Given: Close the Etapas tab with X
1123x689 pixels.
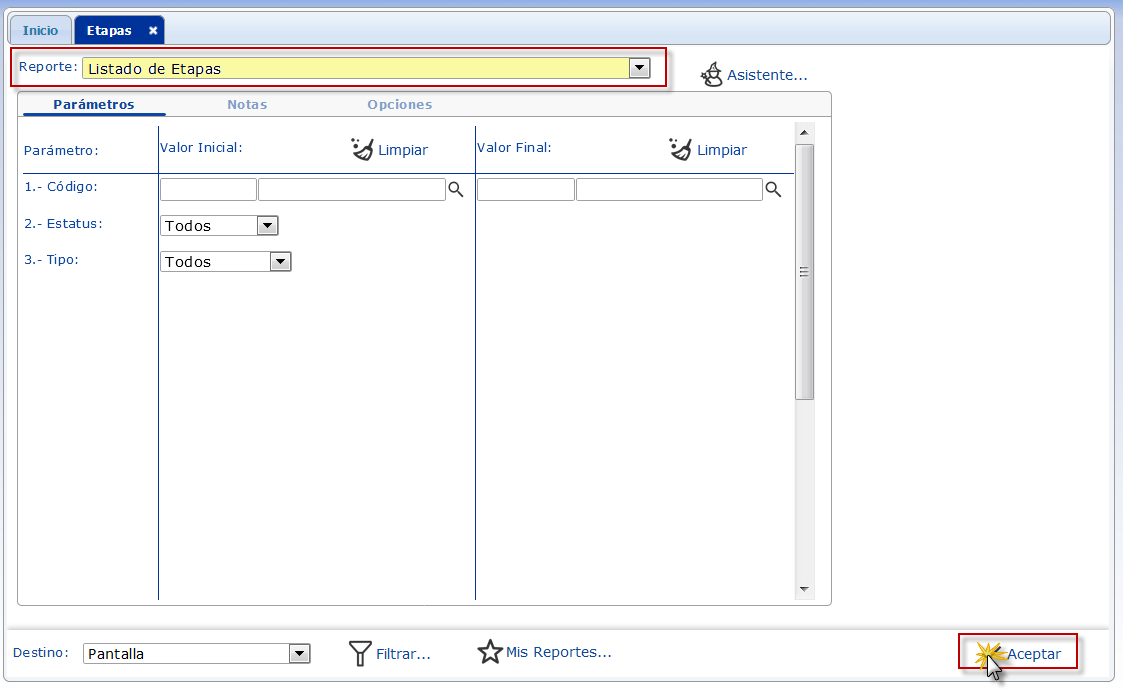Looking at the screenshot, I should point(153,31).
